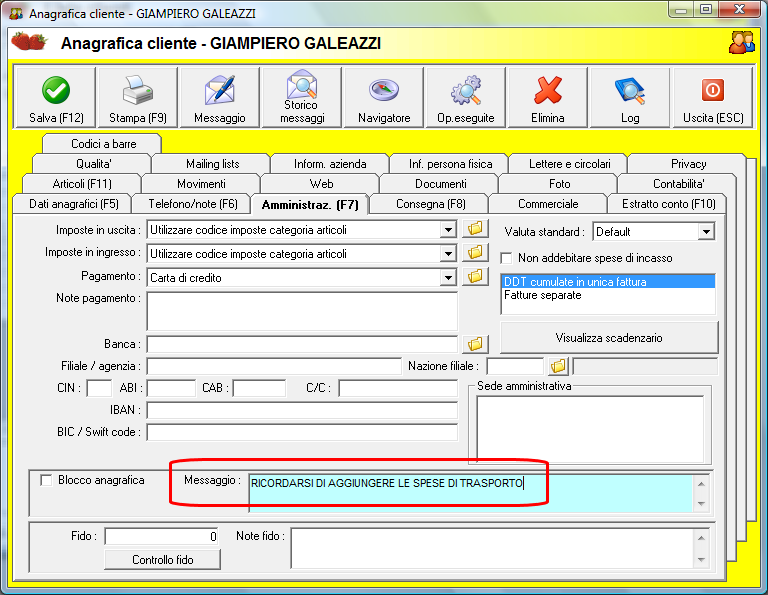Click in Sede amministrativa text area
768x595 pixels.
590,429
